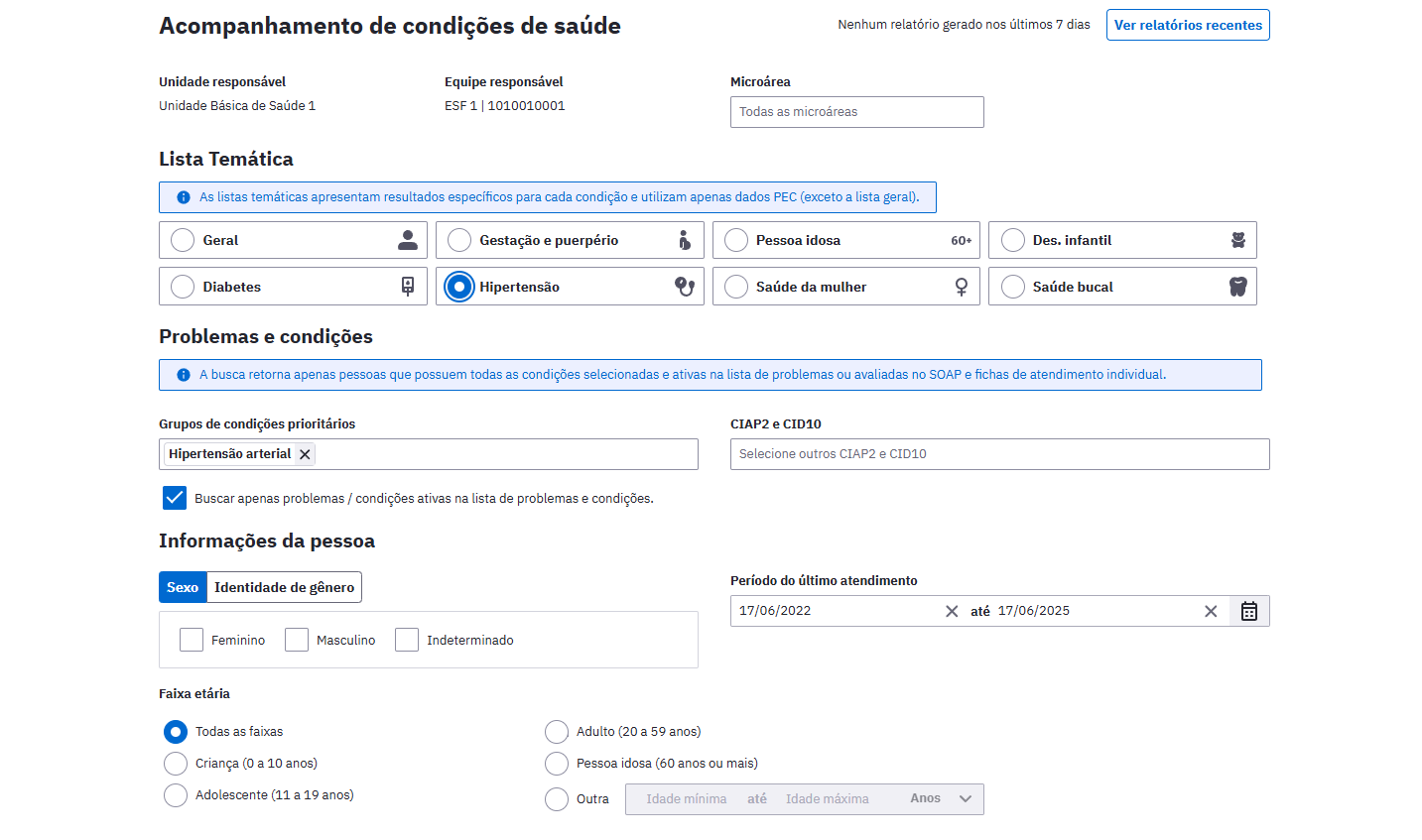Click the stethoscope heart icon in Hipertensão
The width and height of the screenshot is (1422, 840).
(x=685, y=287)
